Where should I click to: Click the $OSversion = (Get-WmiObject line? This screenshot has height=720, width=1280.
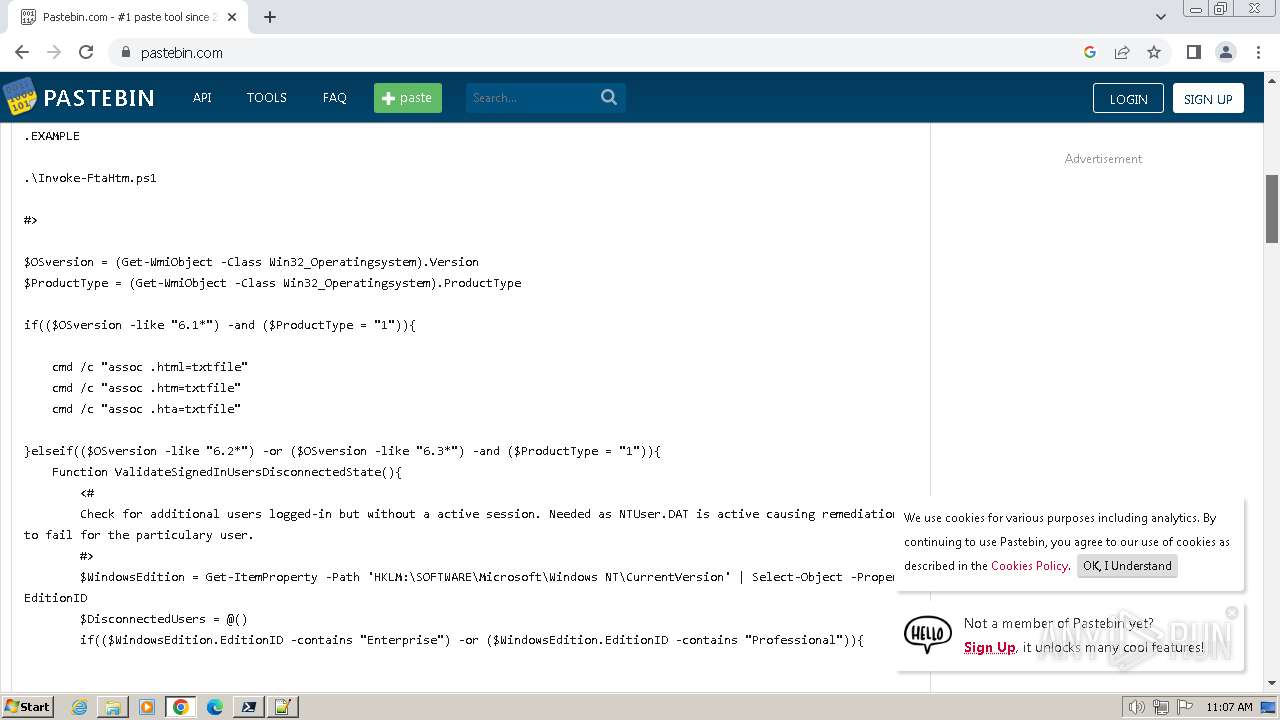click(251, 262)
